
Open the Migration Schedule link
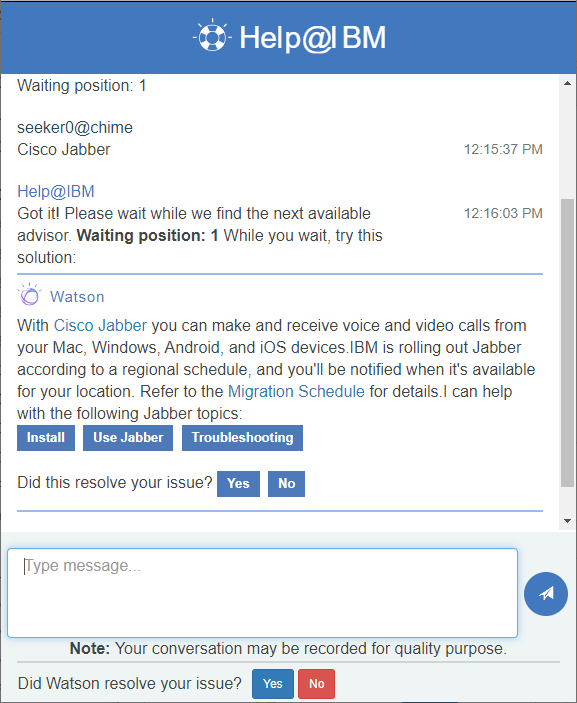pyautogui.click(x=296, y=391)
